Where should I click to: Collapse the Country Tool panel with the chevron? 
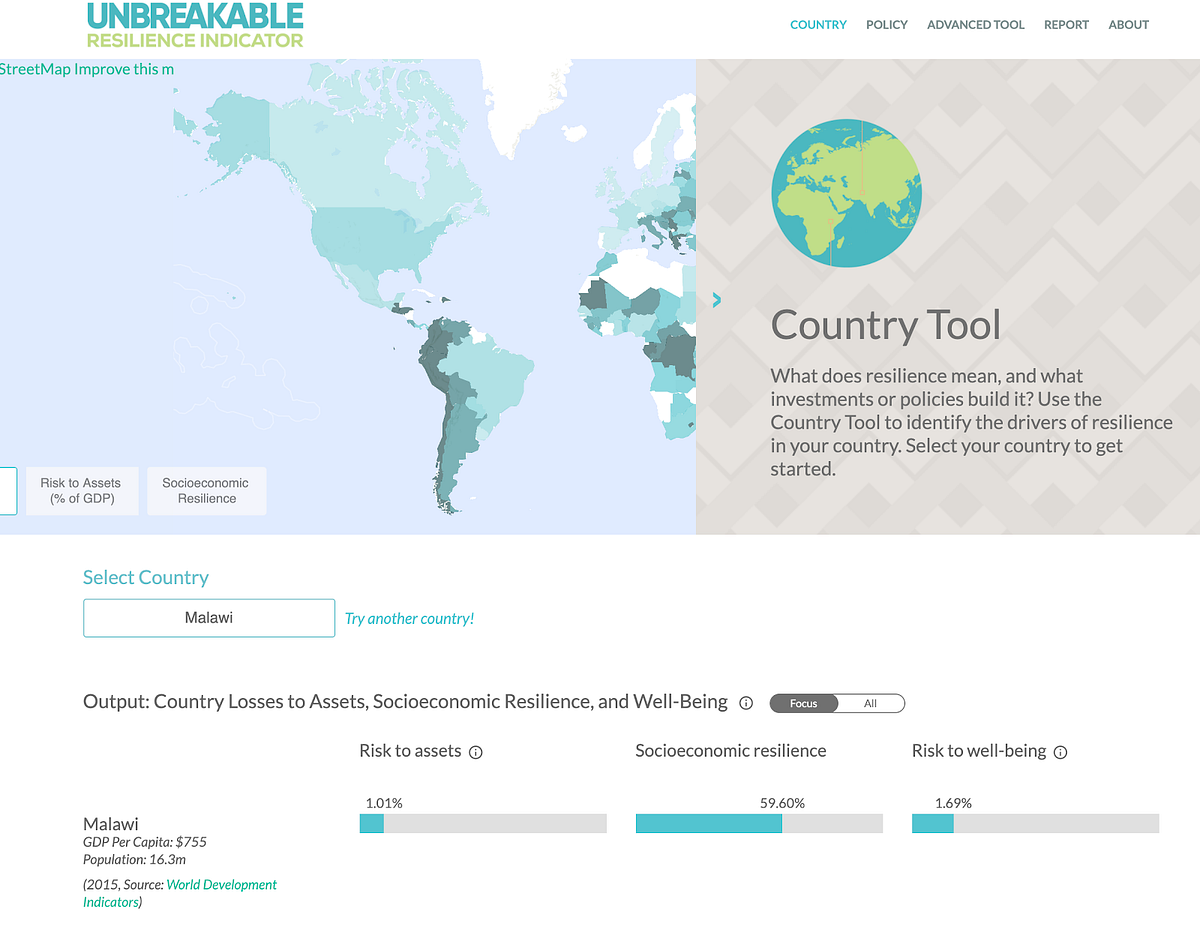[x=716, y=299]
